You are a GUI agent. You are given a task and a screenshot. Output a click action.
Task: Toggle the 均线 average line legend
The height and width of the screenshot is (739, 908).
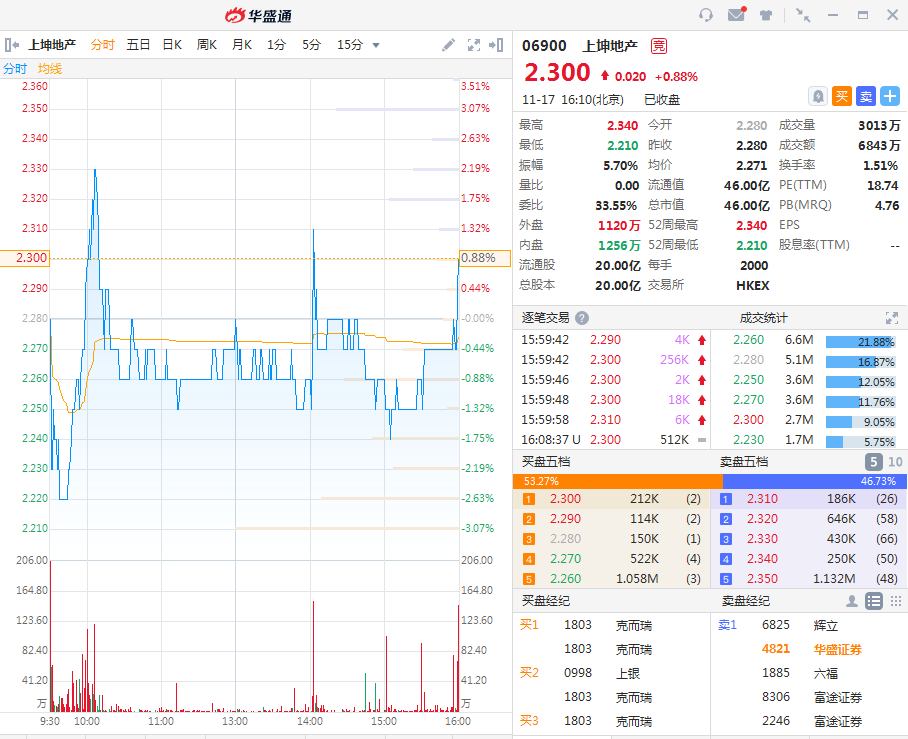coord(50,69)
